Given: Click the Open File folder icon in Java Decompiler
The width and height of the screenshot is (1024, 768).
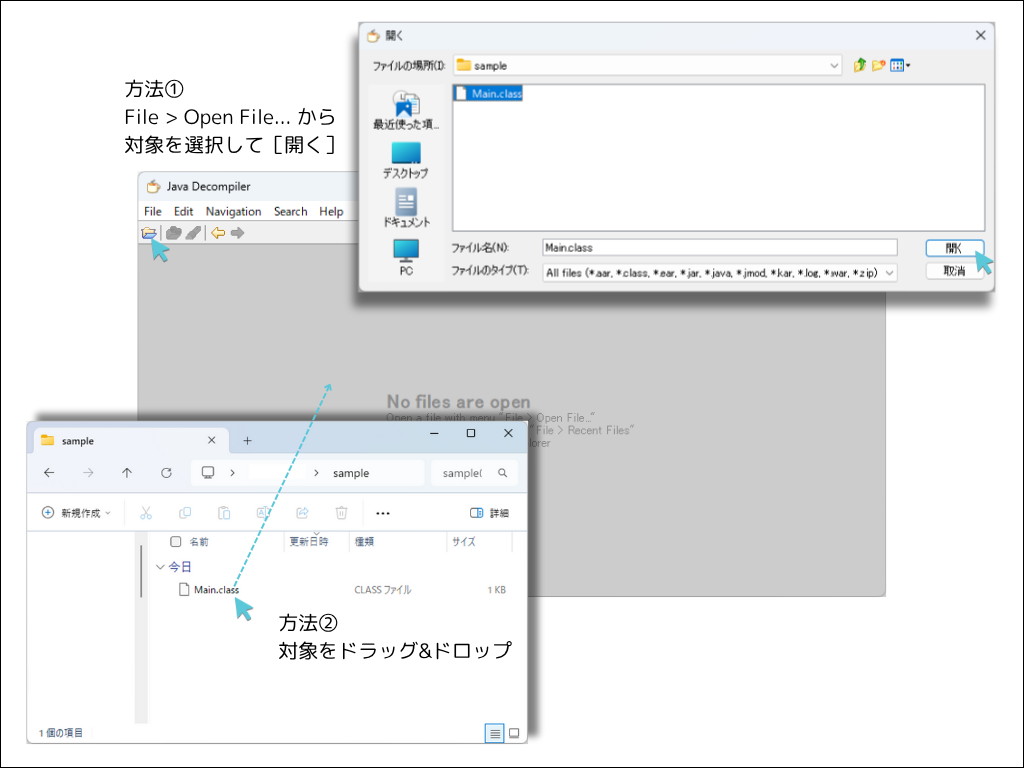Looking at the screenshot, I should (x=149, y=233).
